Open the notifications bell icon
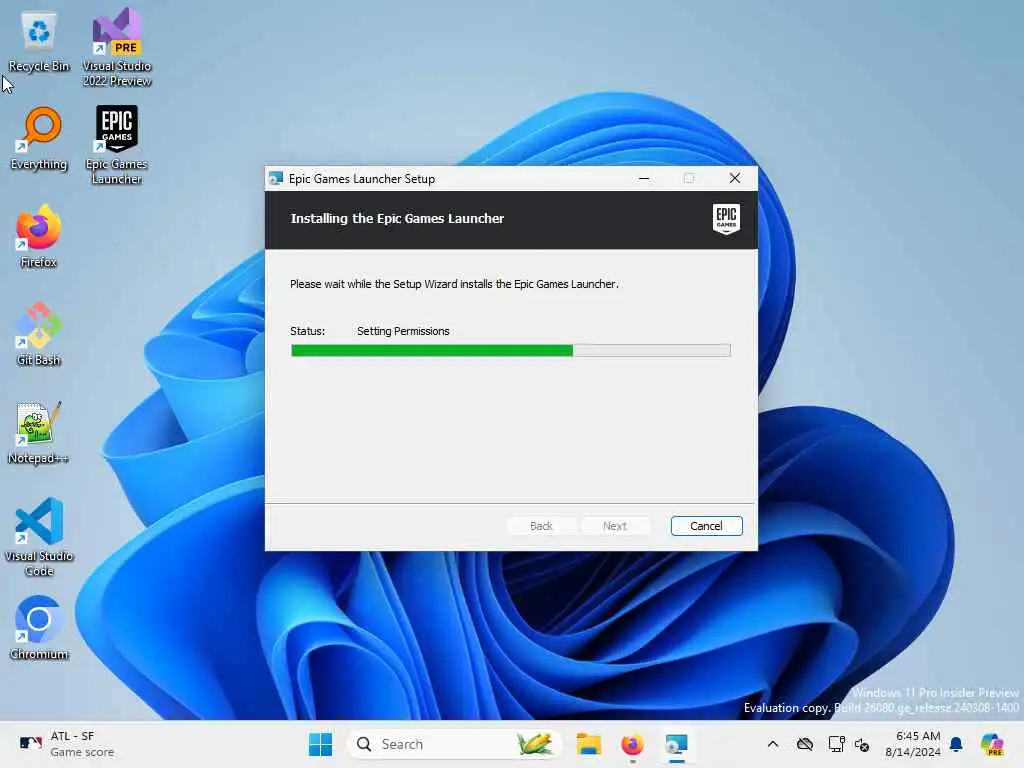Screen dimensions: 1024x768 click(956, 744)
